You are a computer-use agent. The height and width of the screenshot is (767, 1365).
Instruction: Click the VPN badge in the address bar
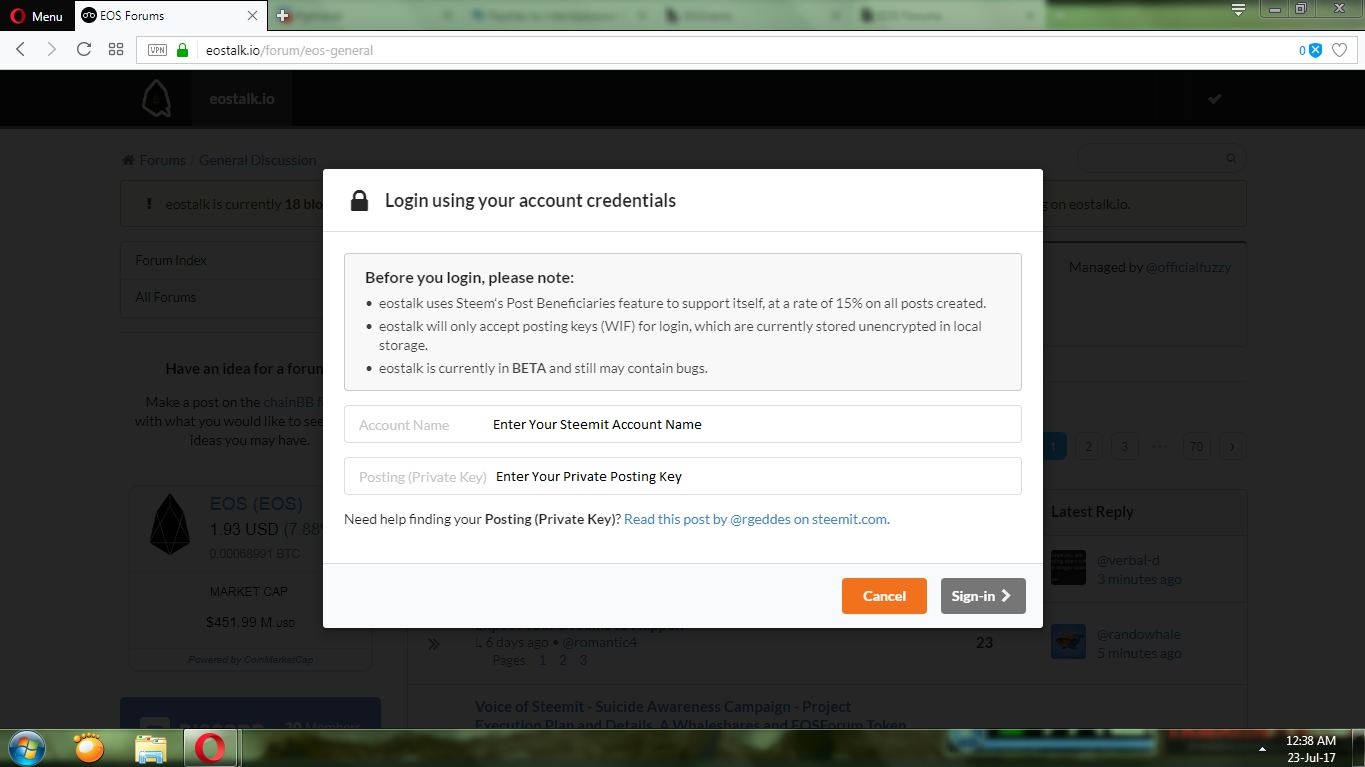pyautogui.click(x=157, y=49)
